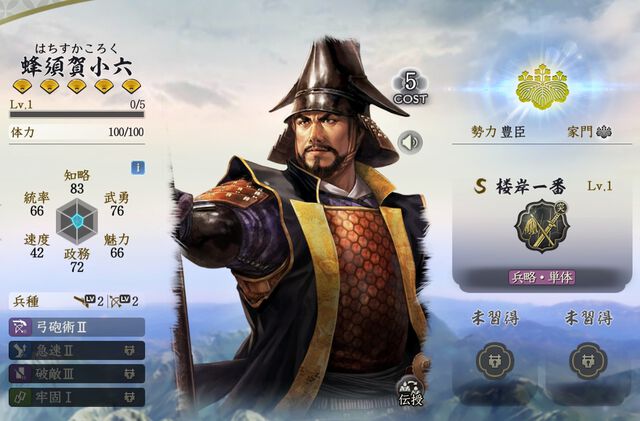
Task: Select the locked 破敵Ⅲ trait row
Action: (x=77, y=374)
